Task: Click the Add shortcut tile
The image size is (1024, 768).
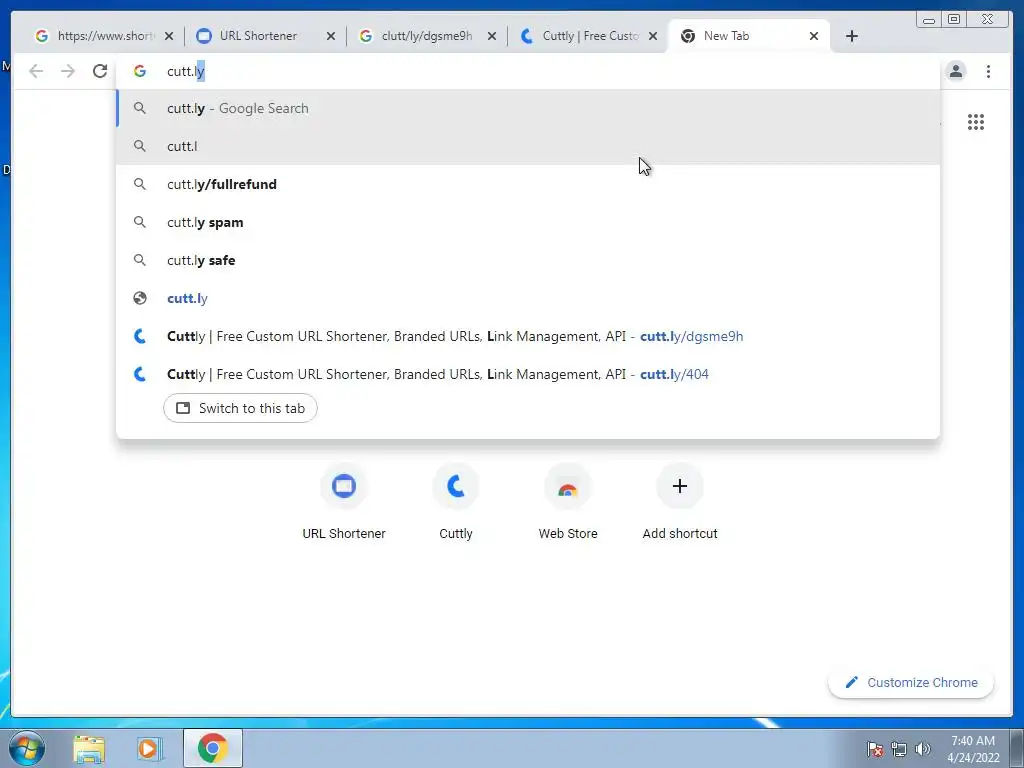Action: (x=680, y=503)
